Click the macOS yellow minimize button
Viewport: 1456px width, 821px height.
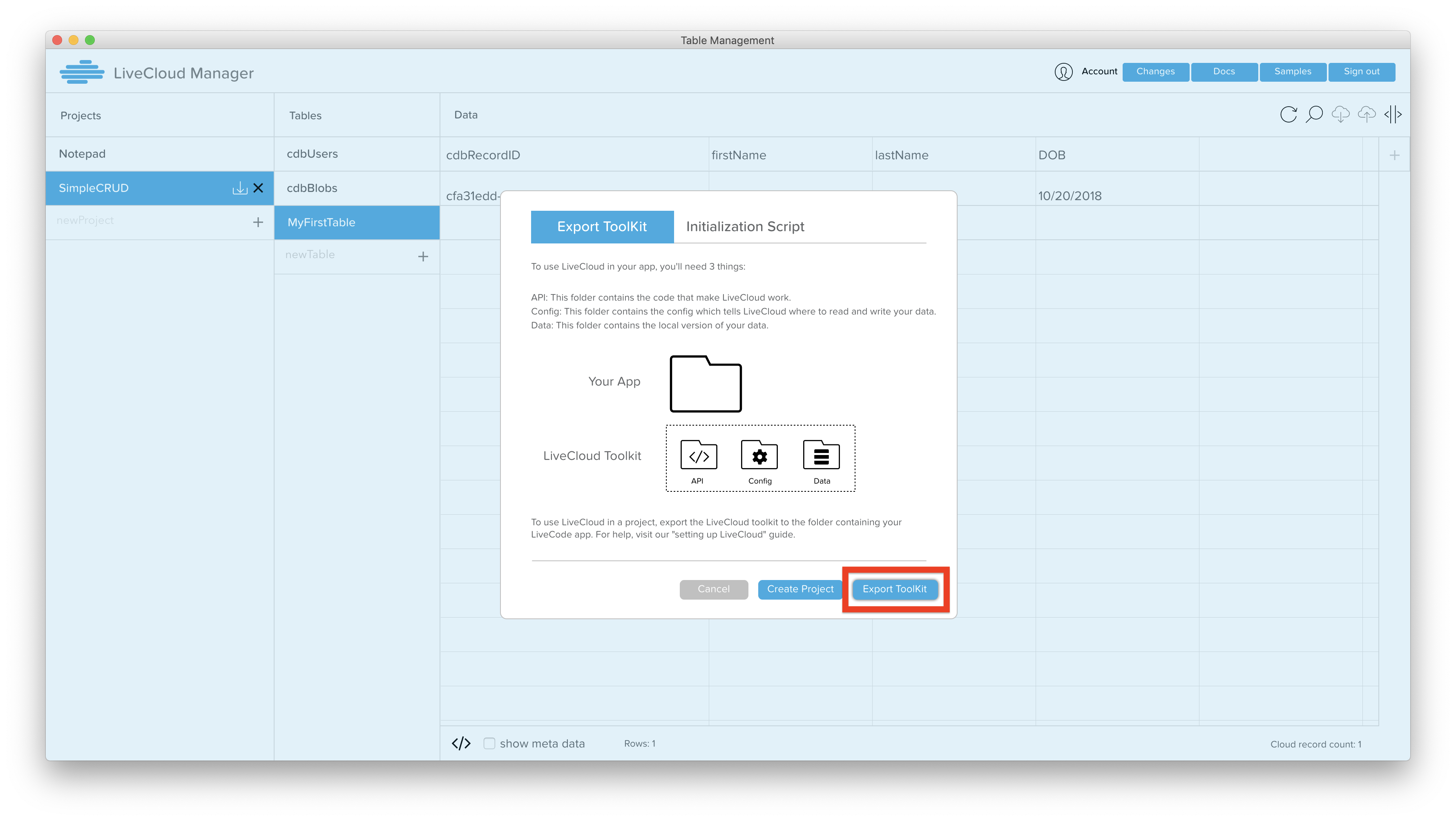click(74, 40)
